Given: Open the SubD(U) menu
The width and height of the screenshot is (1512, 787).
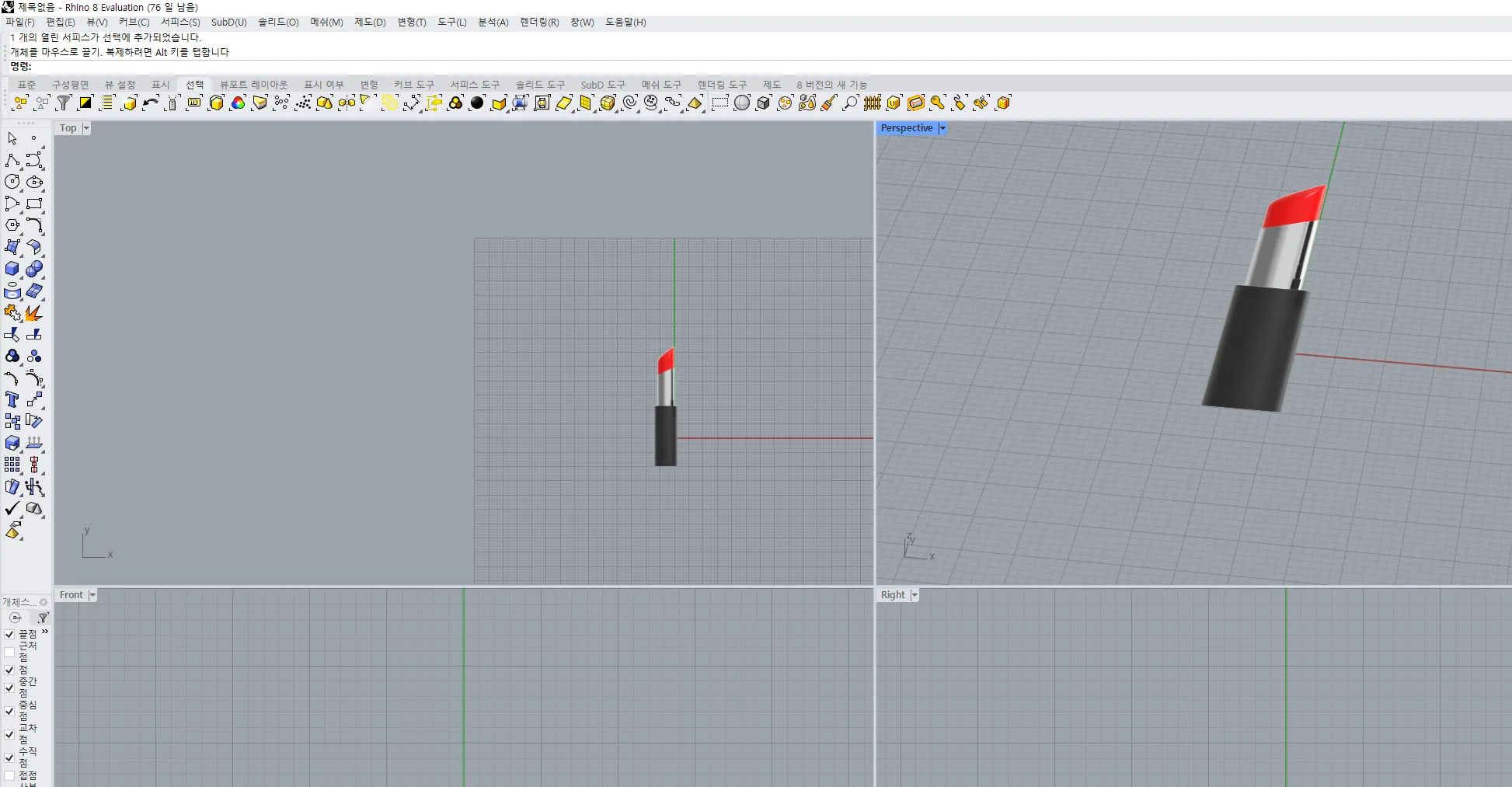Looking at the screenshot, I should [229, 23].
